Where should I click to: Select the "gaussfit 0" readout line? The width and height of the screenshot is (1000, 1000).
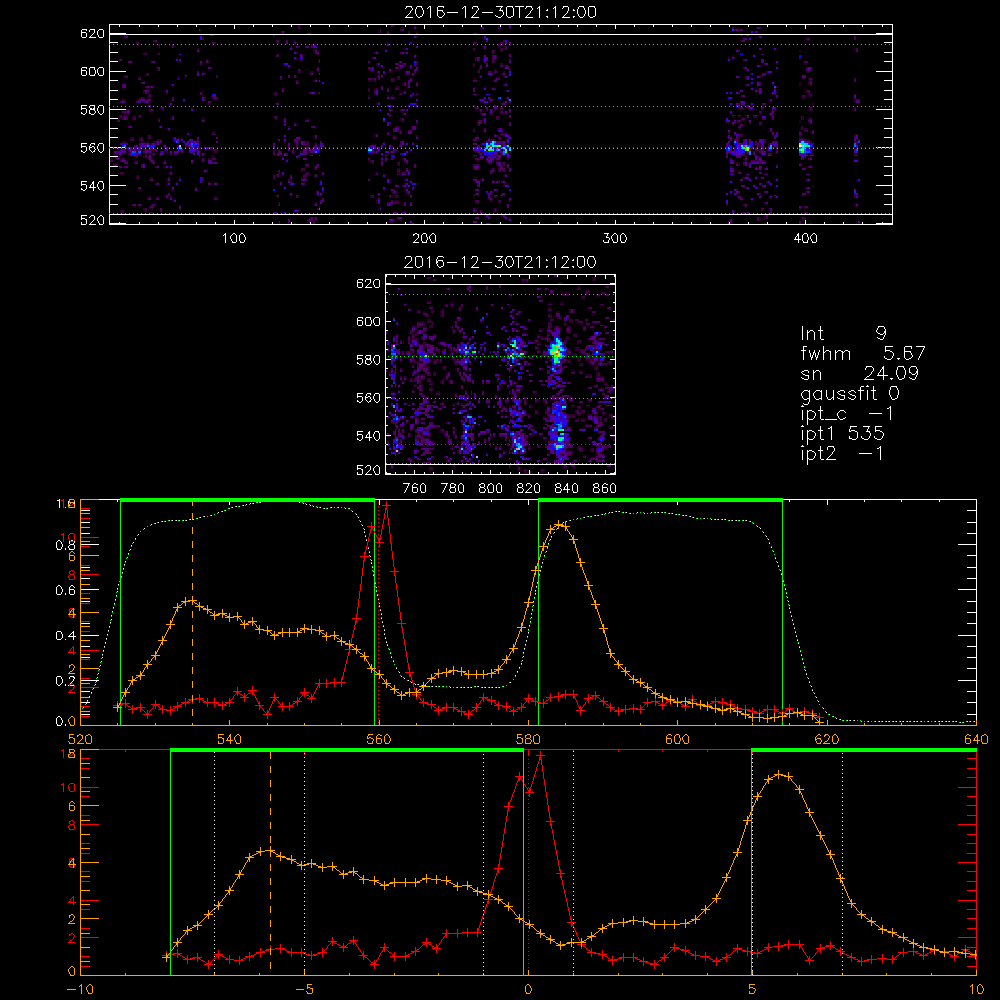tap(849, 393)
